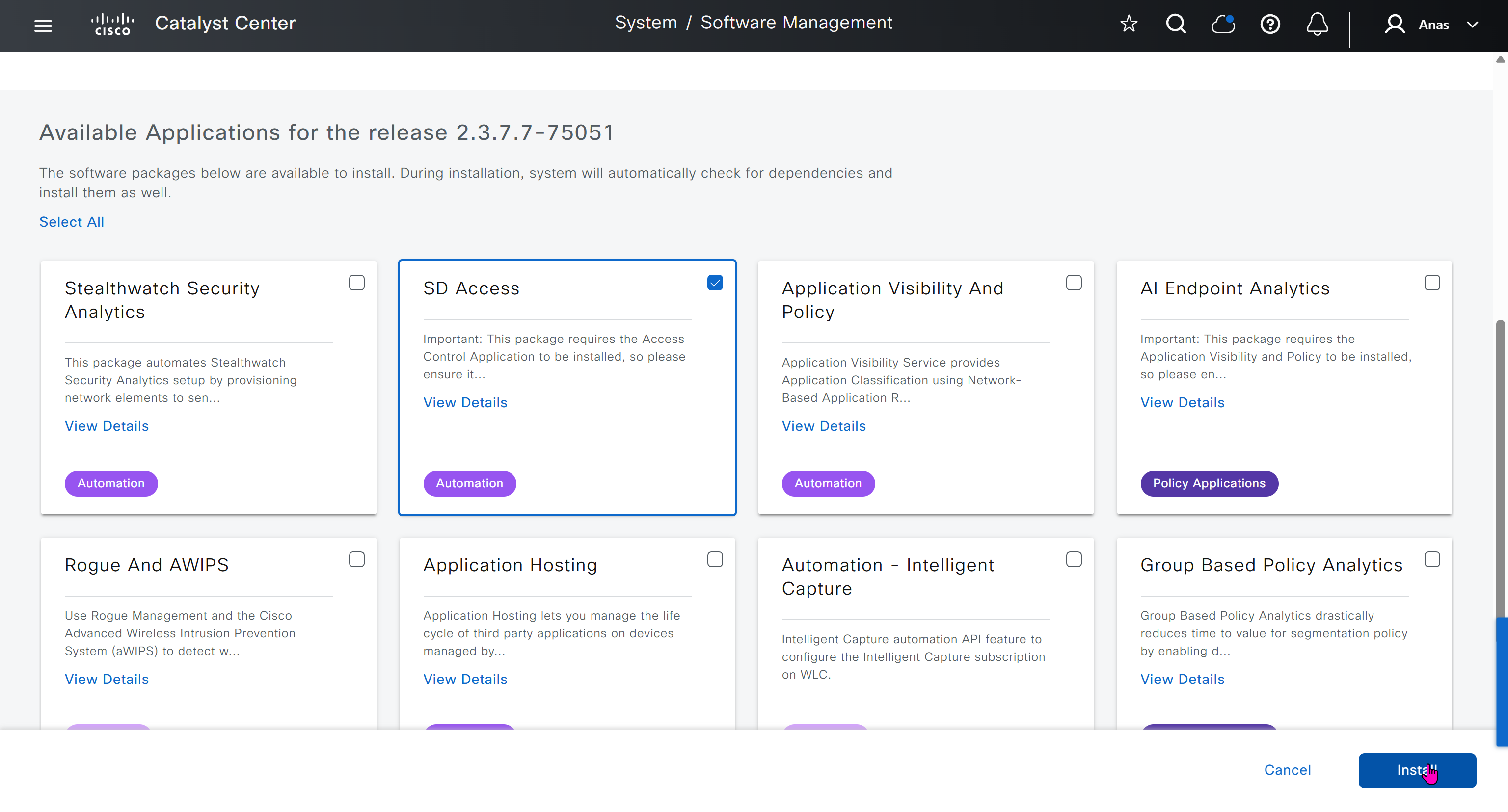
Task: Open the help question mark icon
Action: (1270, 24)
